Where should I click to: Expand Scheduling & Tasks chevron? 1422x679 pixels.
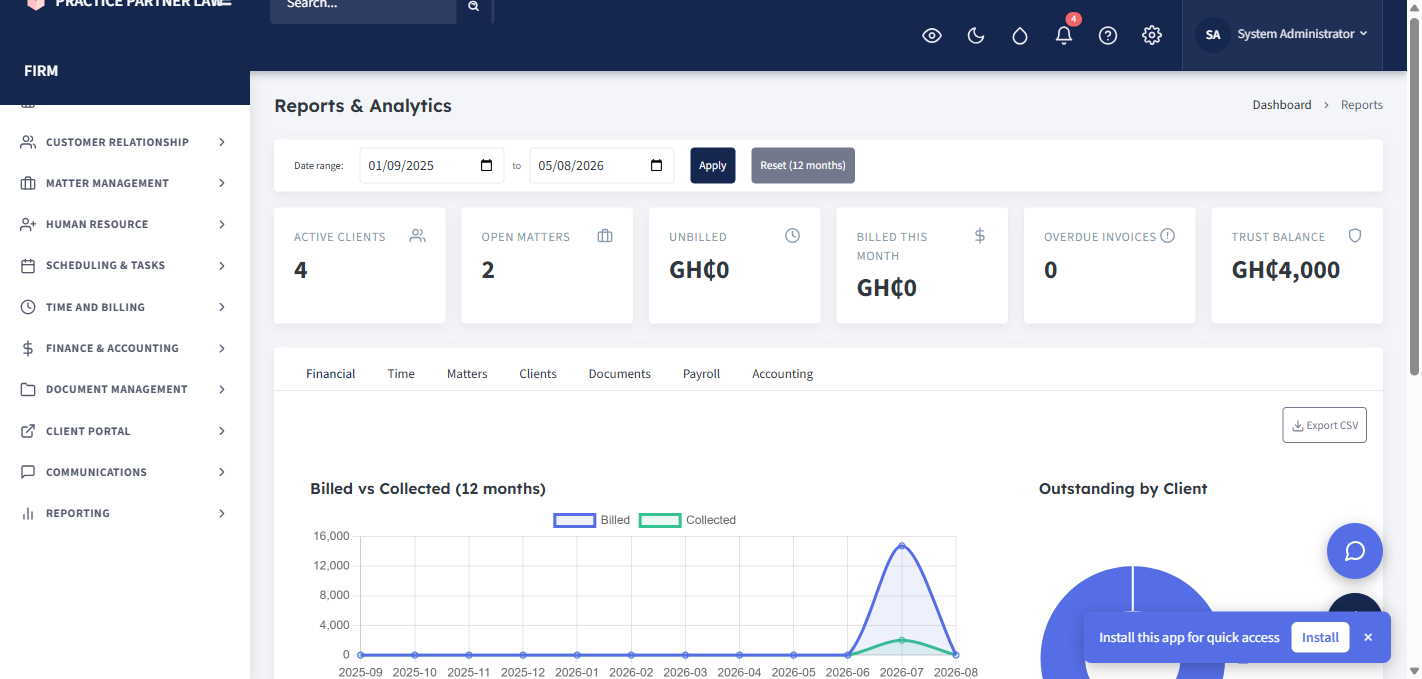[x=222, y=265]
